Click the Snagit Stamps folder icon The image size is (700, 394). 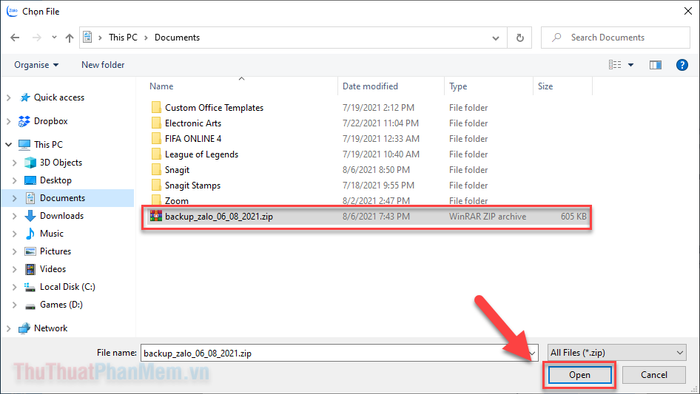pos(156,185)
